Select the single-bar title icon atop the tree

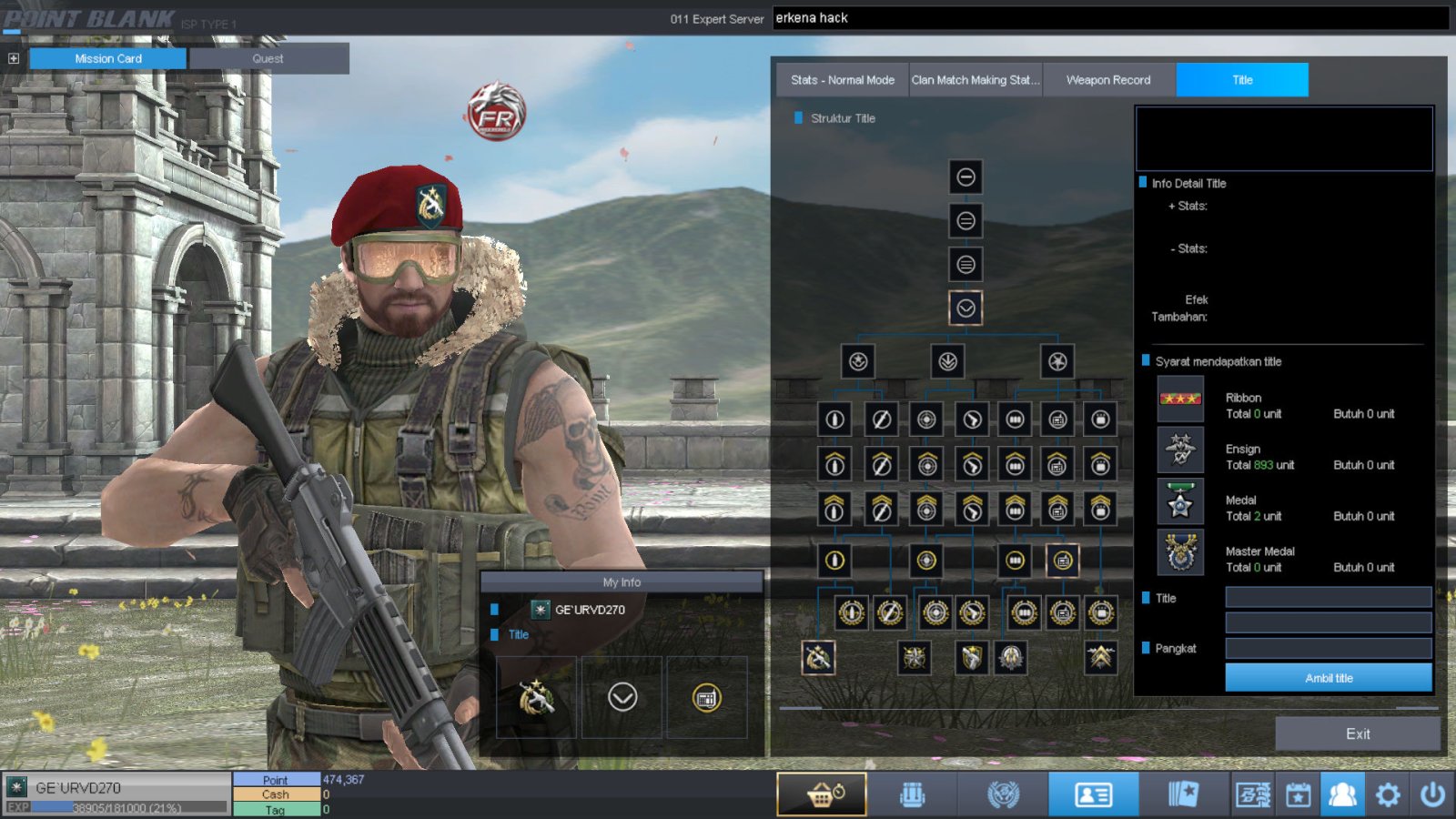pyautogui.click(x=966, y=177)
